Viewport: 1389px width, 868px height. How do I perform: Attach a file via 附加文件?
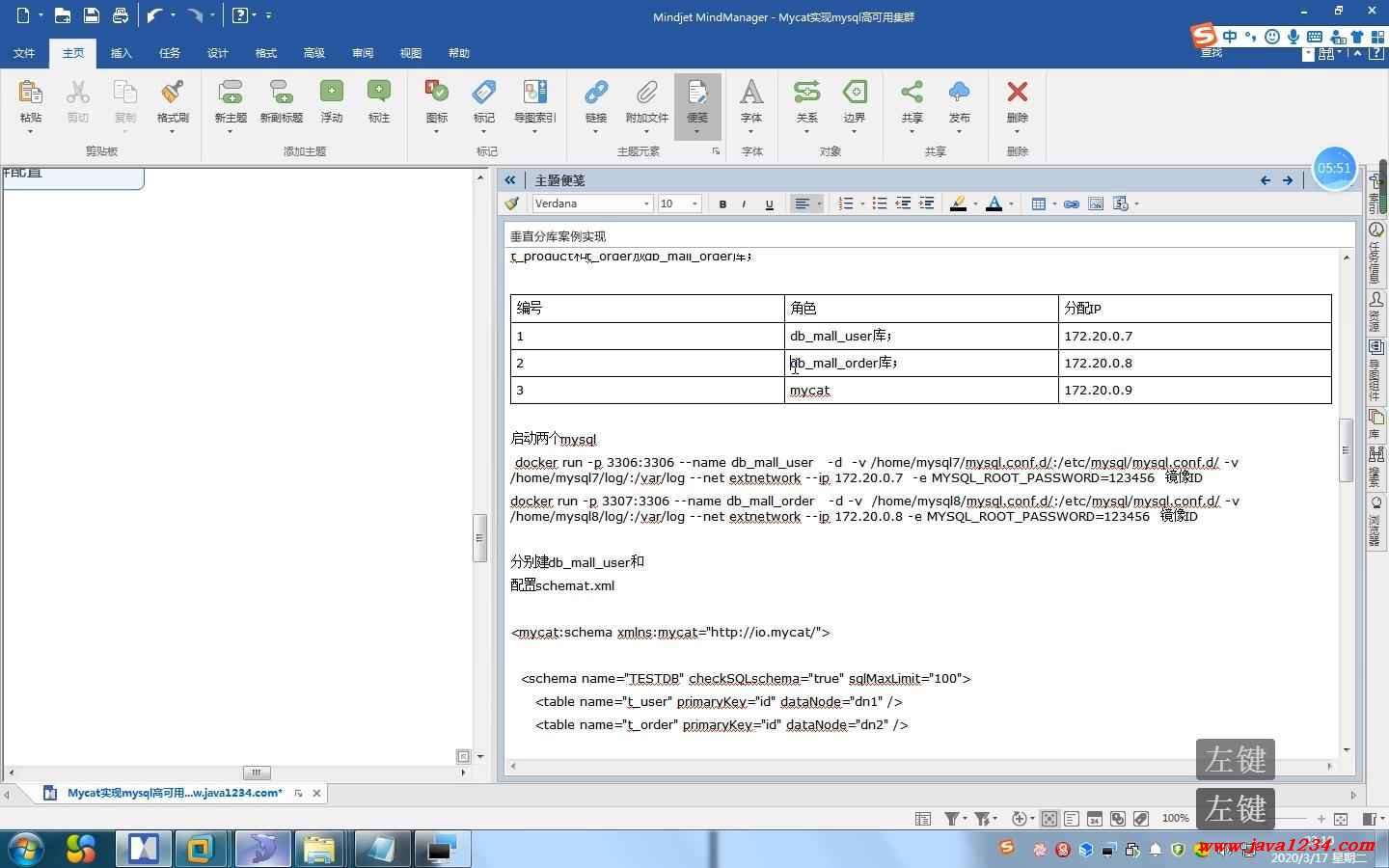[646, 93]
